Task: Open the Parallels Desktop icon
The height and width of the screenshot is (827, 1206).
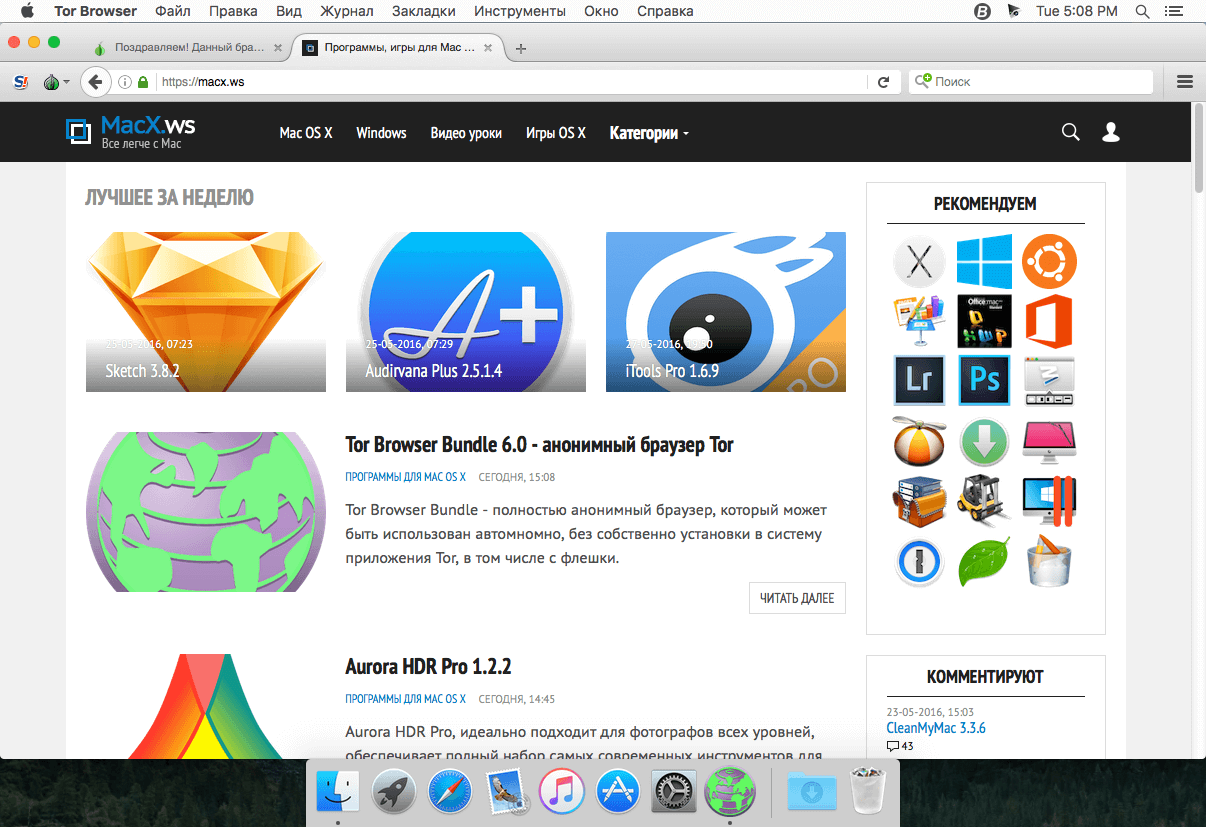Action: click(x=1050, y=501)
